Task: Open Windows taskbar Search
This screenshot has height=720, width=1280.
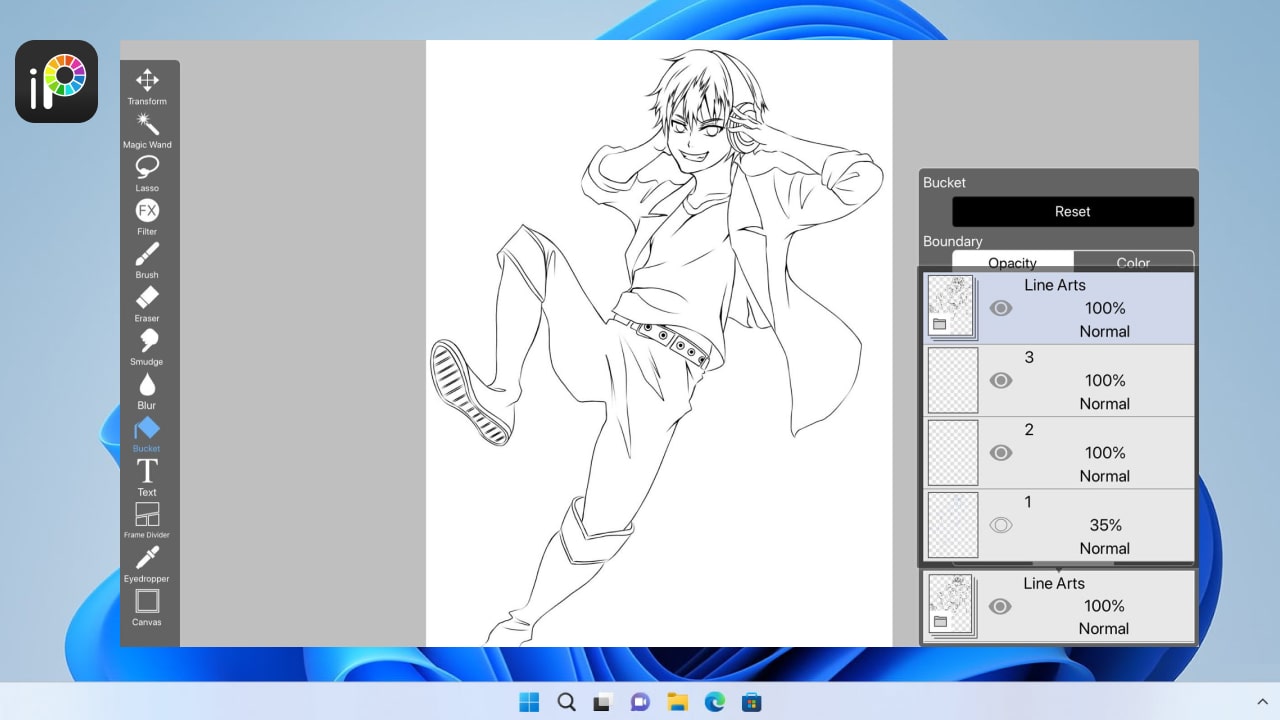Action: (x=566, y=702)
